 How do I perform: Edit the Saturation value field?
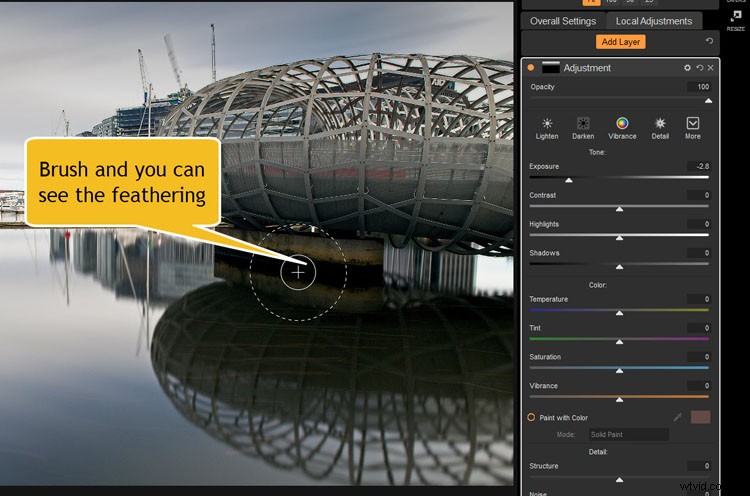point(699,357)
